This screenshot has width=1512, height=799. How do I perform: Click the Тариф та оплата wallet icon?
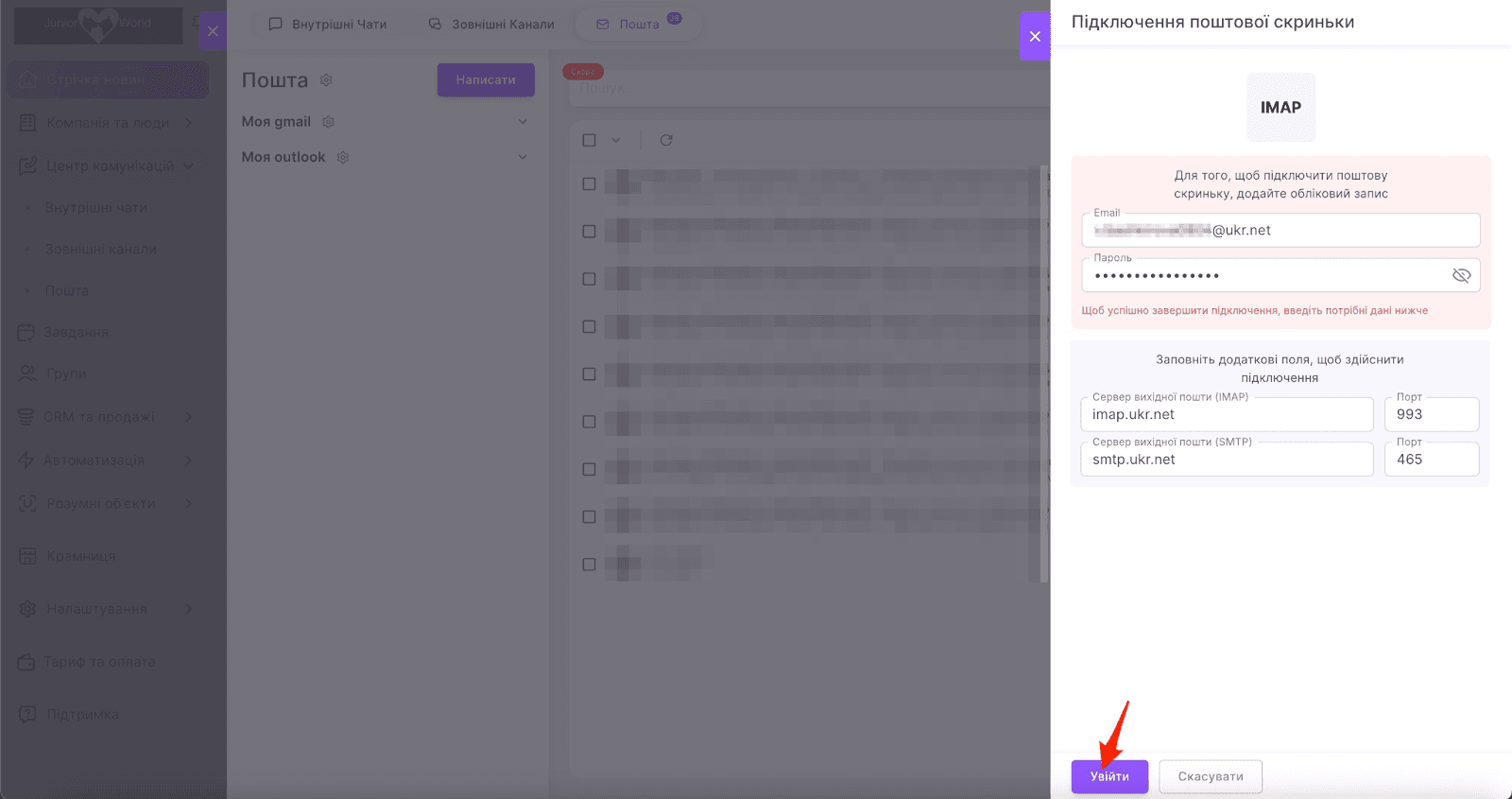(26, 662)
